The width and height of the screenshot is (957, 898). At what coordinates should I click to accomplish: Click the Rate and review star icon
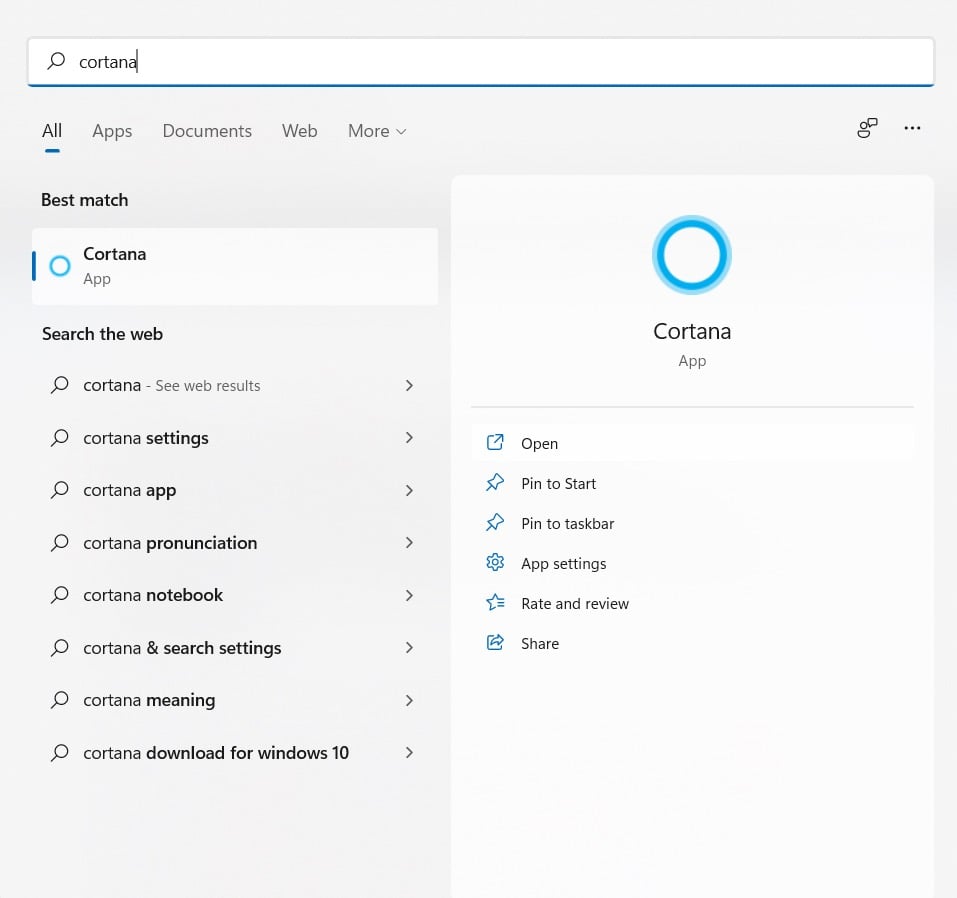click(495, 603)
